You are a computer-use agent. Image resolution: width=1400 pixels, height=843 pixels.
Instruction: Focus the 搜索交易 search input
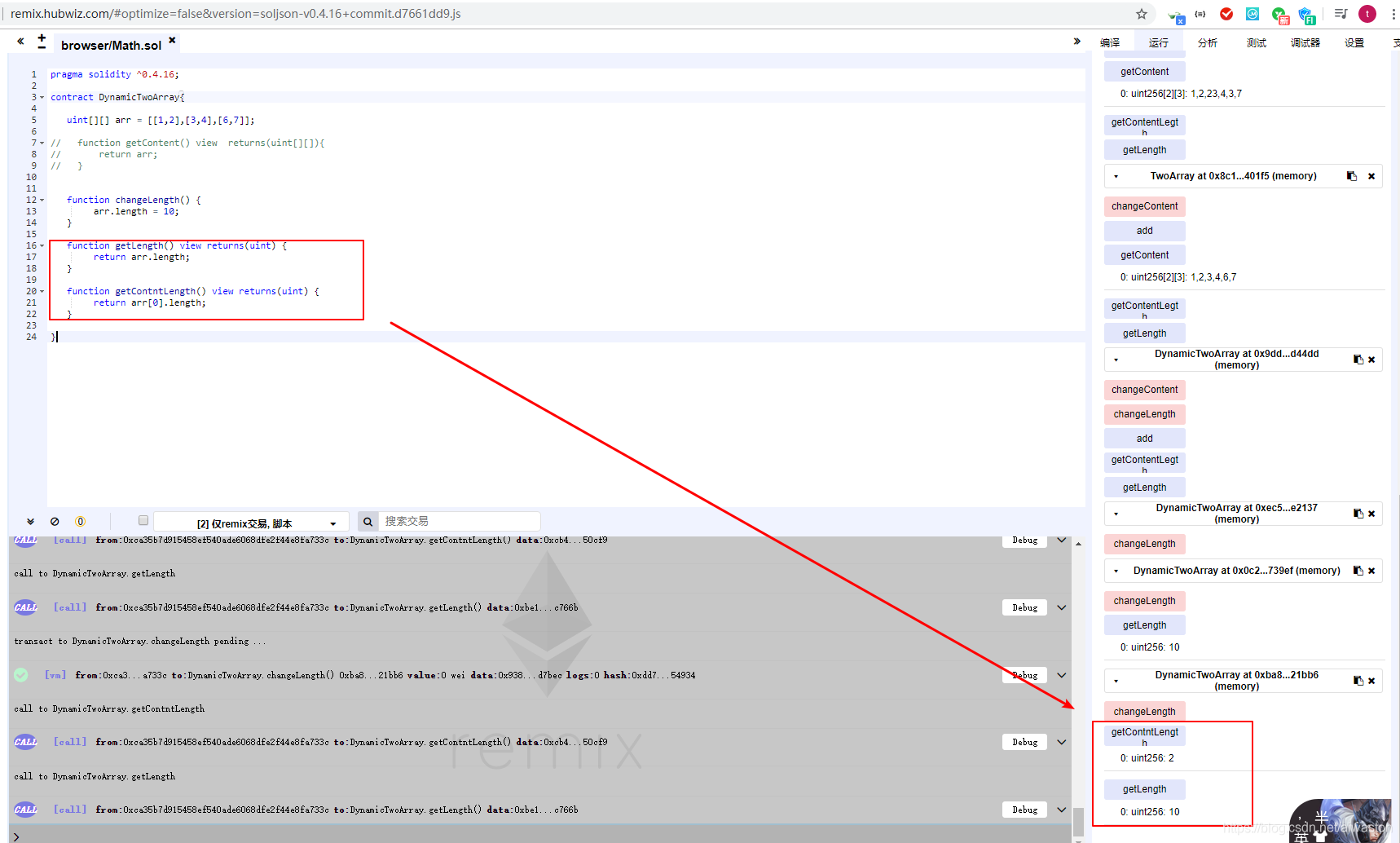coord(460,521)
